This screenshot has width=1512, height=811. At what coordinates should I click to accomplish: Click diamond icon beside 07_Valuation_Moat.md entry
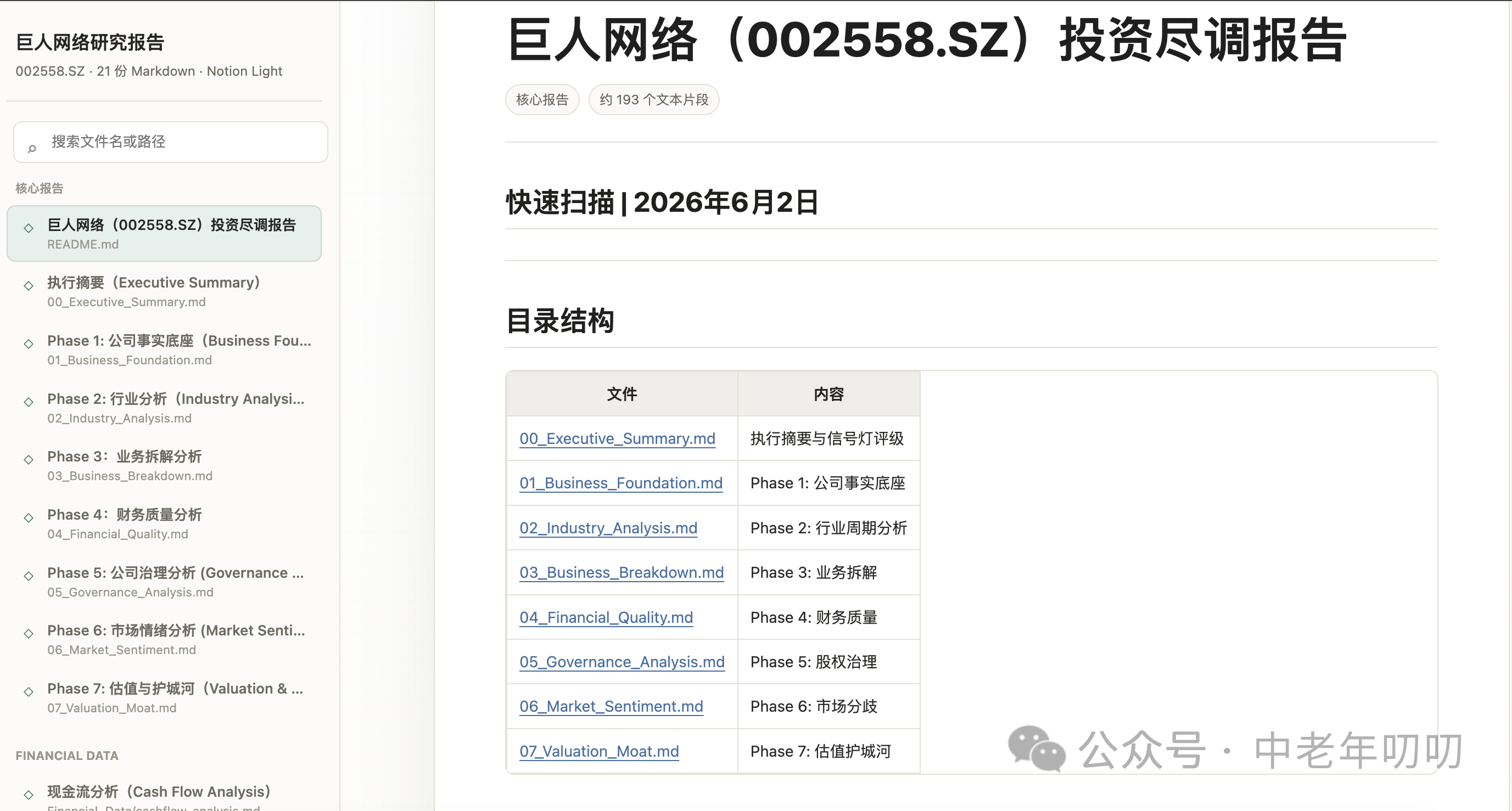point(28,691)
